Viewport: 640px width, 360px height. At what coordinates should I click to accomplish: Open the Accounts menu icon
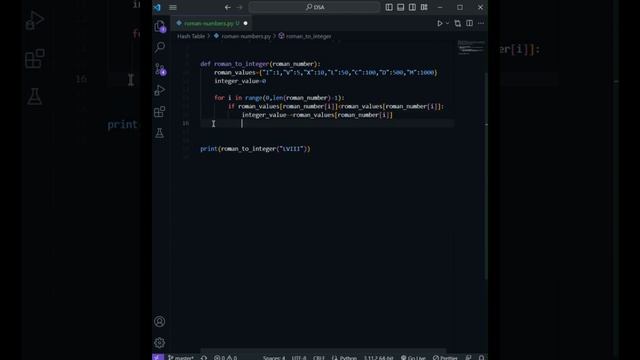click(x=160, y=321)
